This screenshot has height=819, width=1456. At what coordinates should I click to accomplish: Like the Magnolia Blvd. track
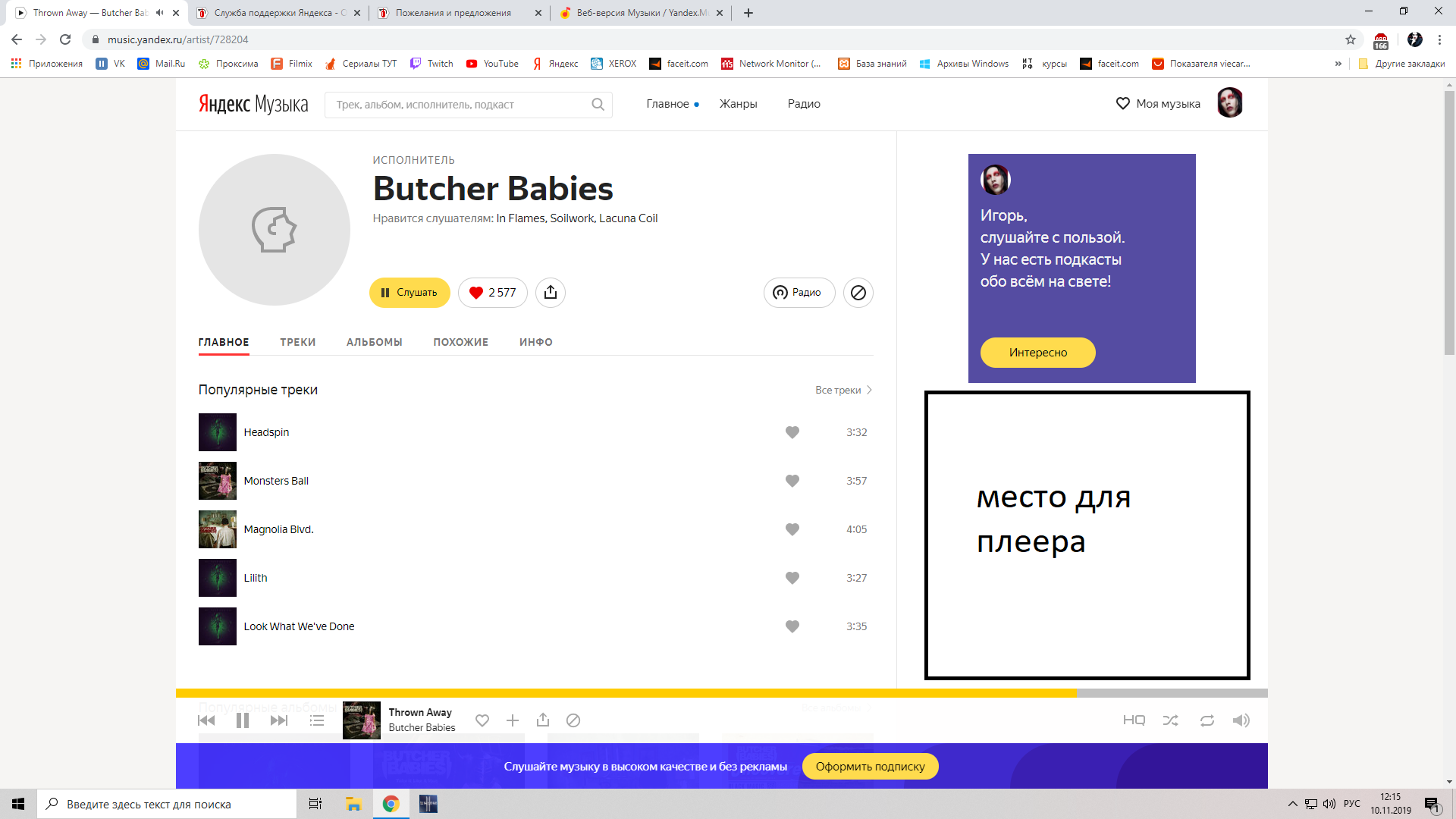tap(792, 529)
